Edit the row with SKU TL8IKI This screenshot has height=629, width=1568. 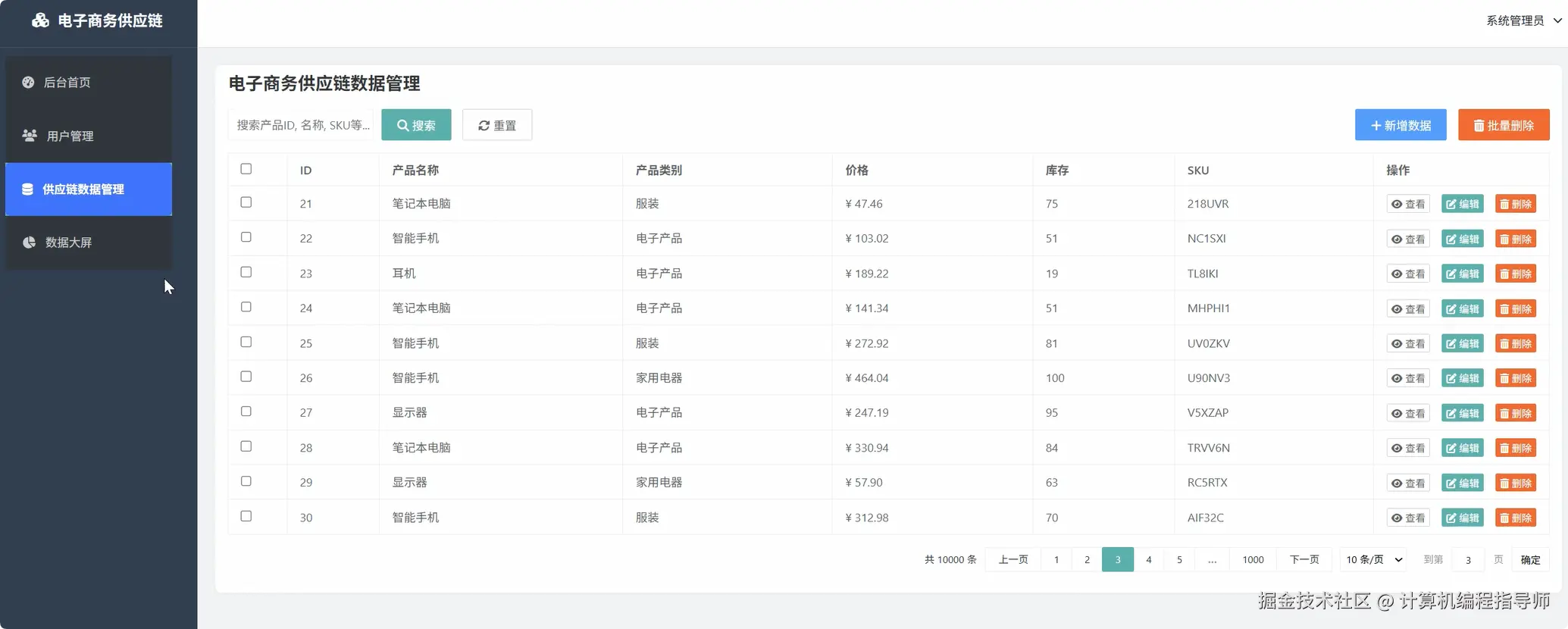1462,274
